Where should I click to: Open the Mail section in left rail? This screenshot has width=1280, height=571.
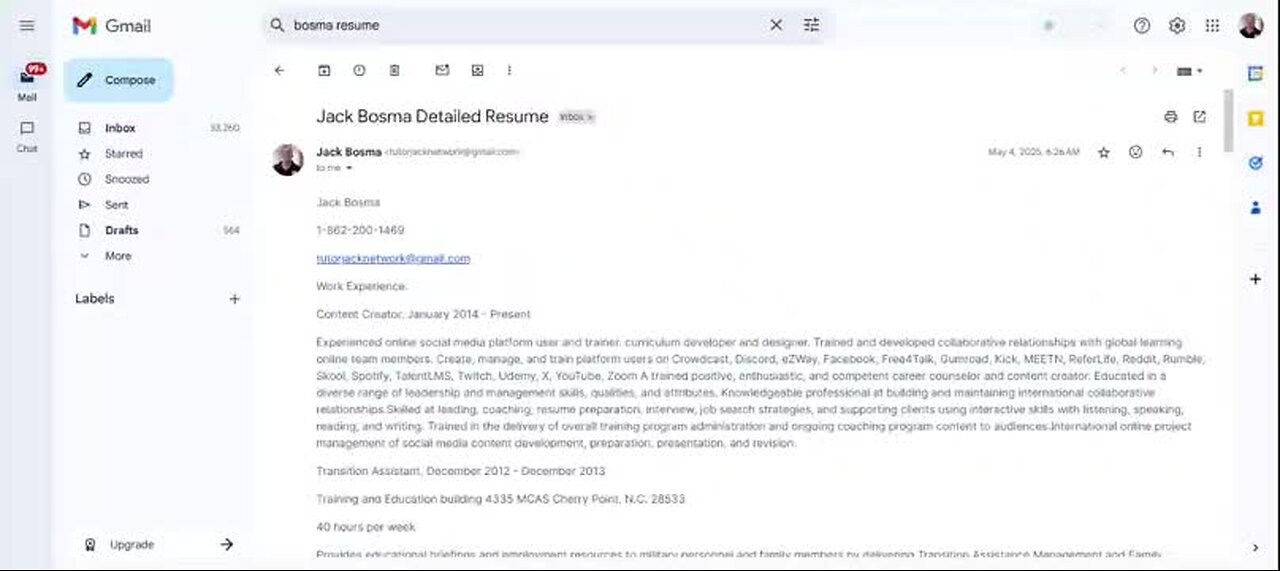(27, 82)
